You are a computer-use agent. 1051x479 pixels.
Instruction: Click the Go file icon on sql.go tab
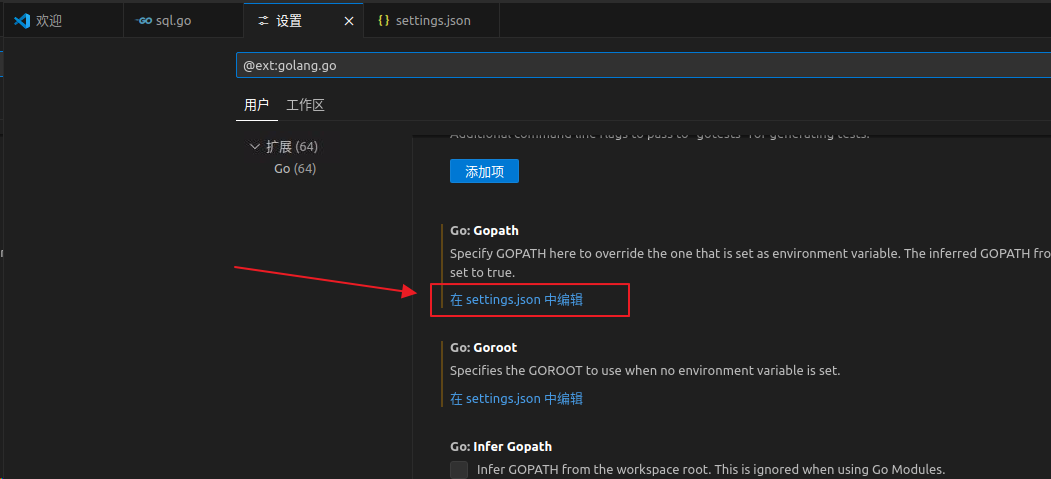point(143,21)
